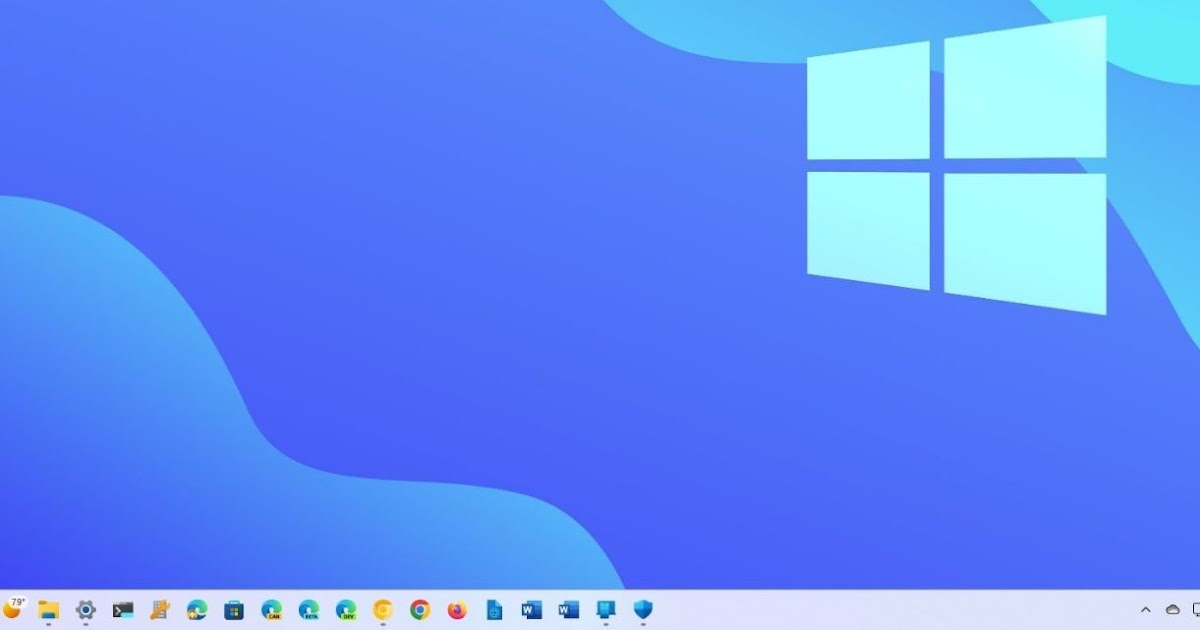Open OneDrive cloud tray icon
1200x630 pixels.
pos(1173,610)
